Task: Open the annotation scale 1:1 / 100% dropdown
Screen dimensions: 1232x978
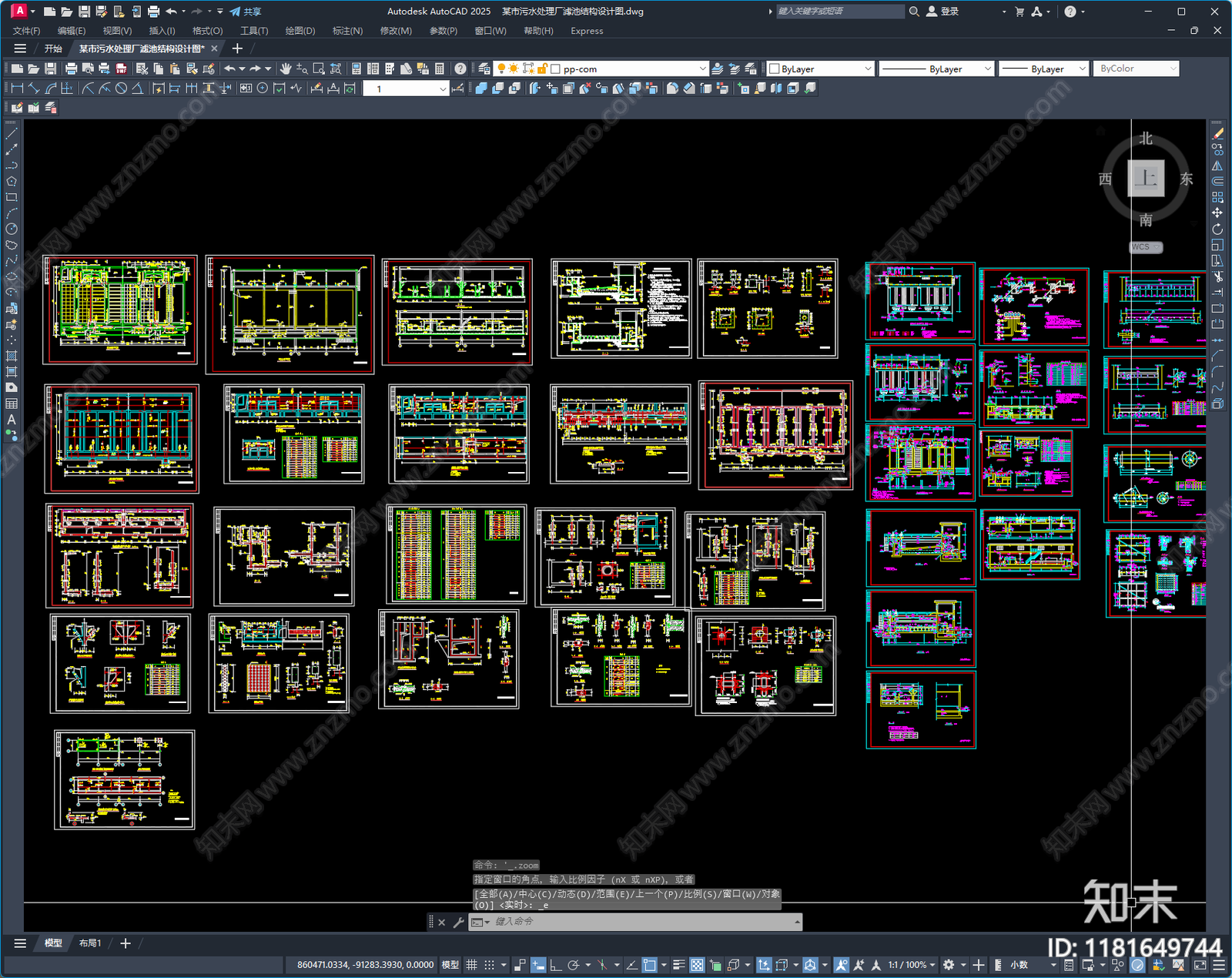Action: (912, 965)
